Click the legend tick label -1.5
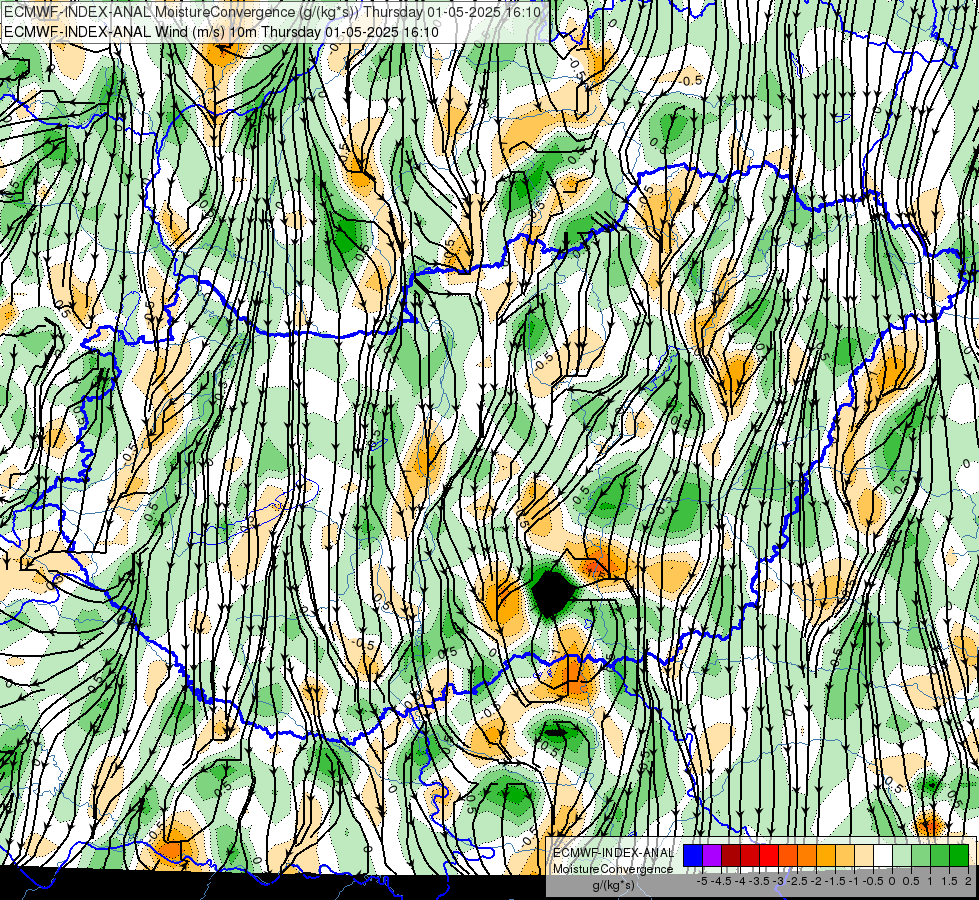The width and height of the screenshot is (979, 900). pyautogui.click(x=835, y=881)
